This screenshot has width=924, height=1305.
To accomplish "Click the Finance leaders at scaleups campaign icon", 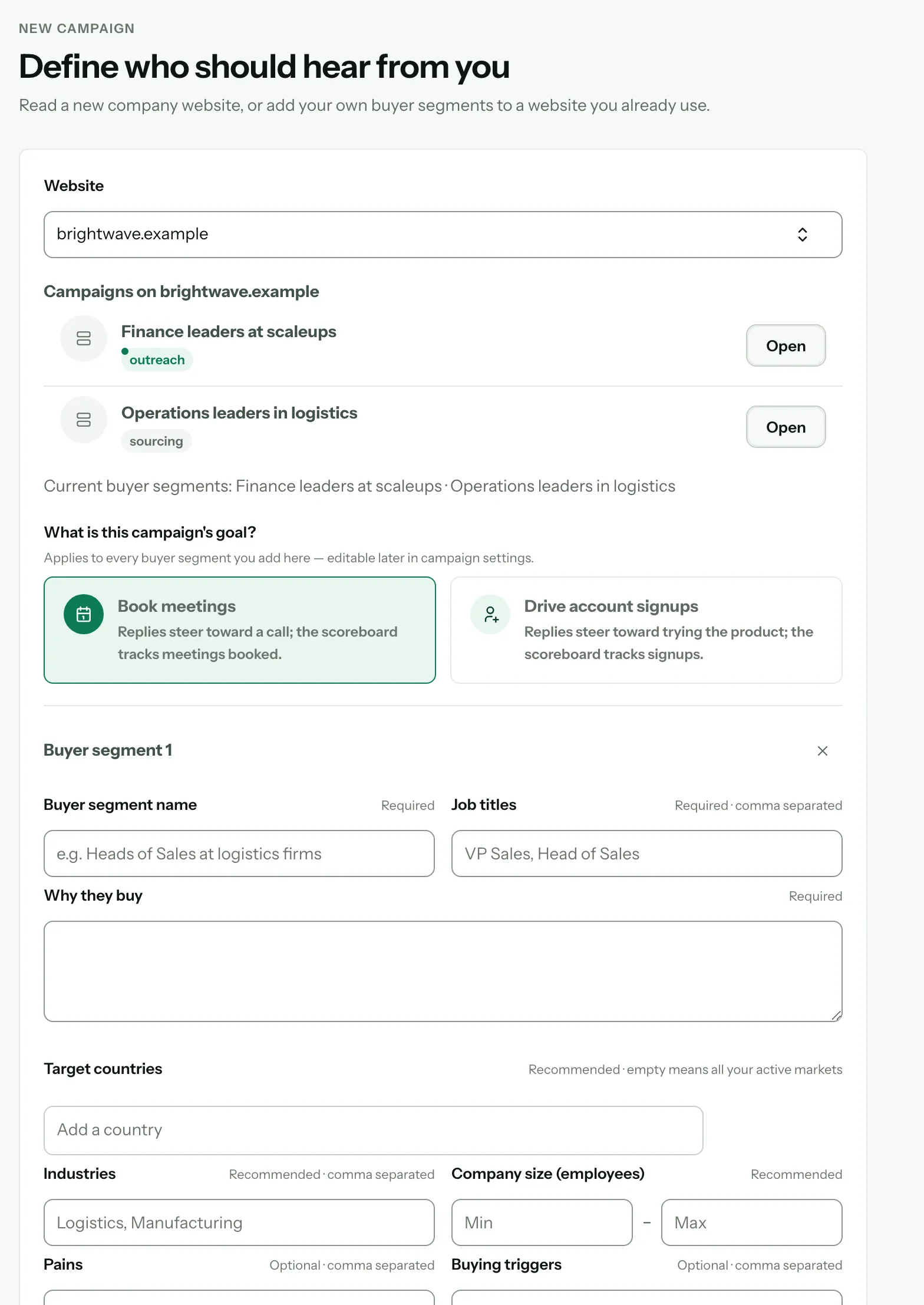I will 84,338.
